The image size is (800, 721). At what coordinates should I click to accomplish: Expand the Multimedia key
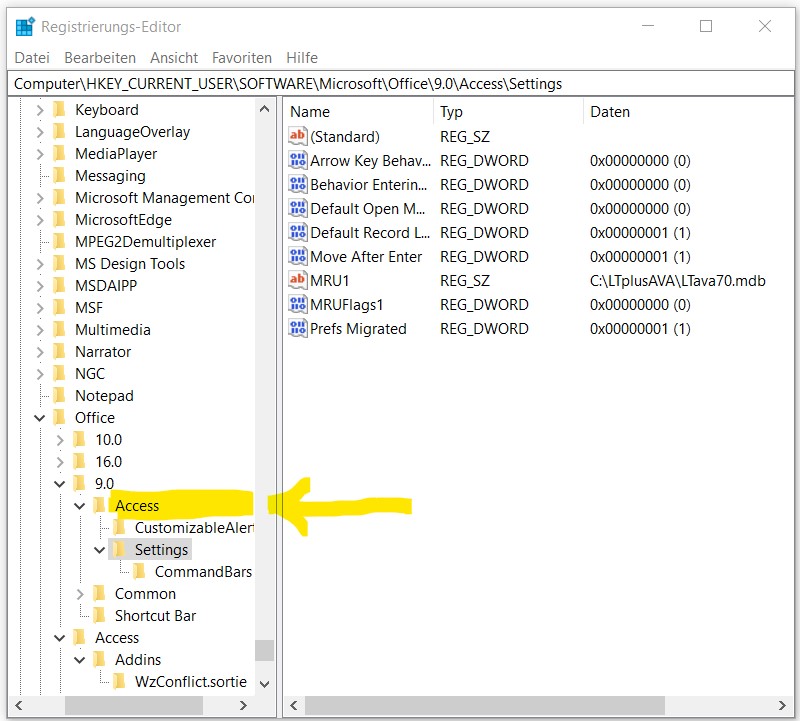click(x=40, y=329)
